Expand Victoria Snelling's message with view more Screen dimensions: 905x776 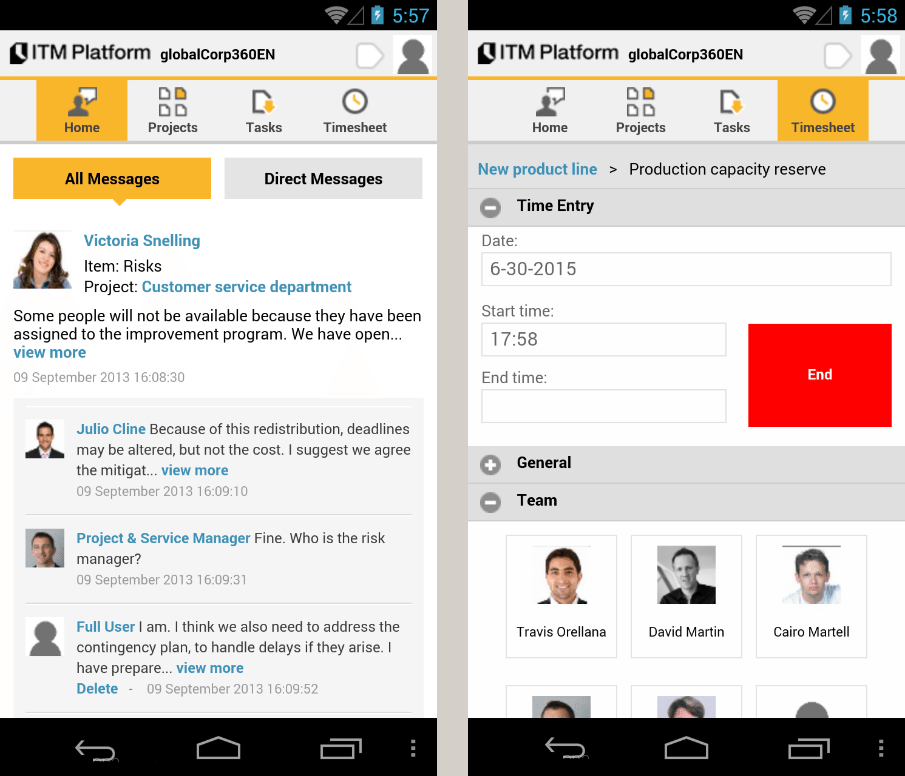point(50,353)
